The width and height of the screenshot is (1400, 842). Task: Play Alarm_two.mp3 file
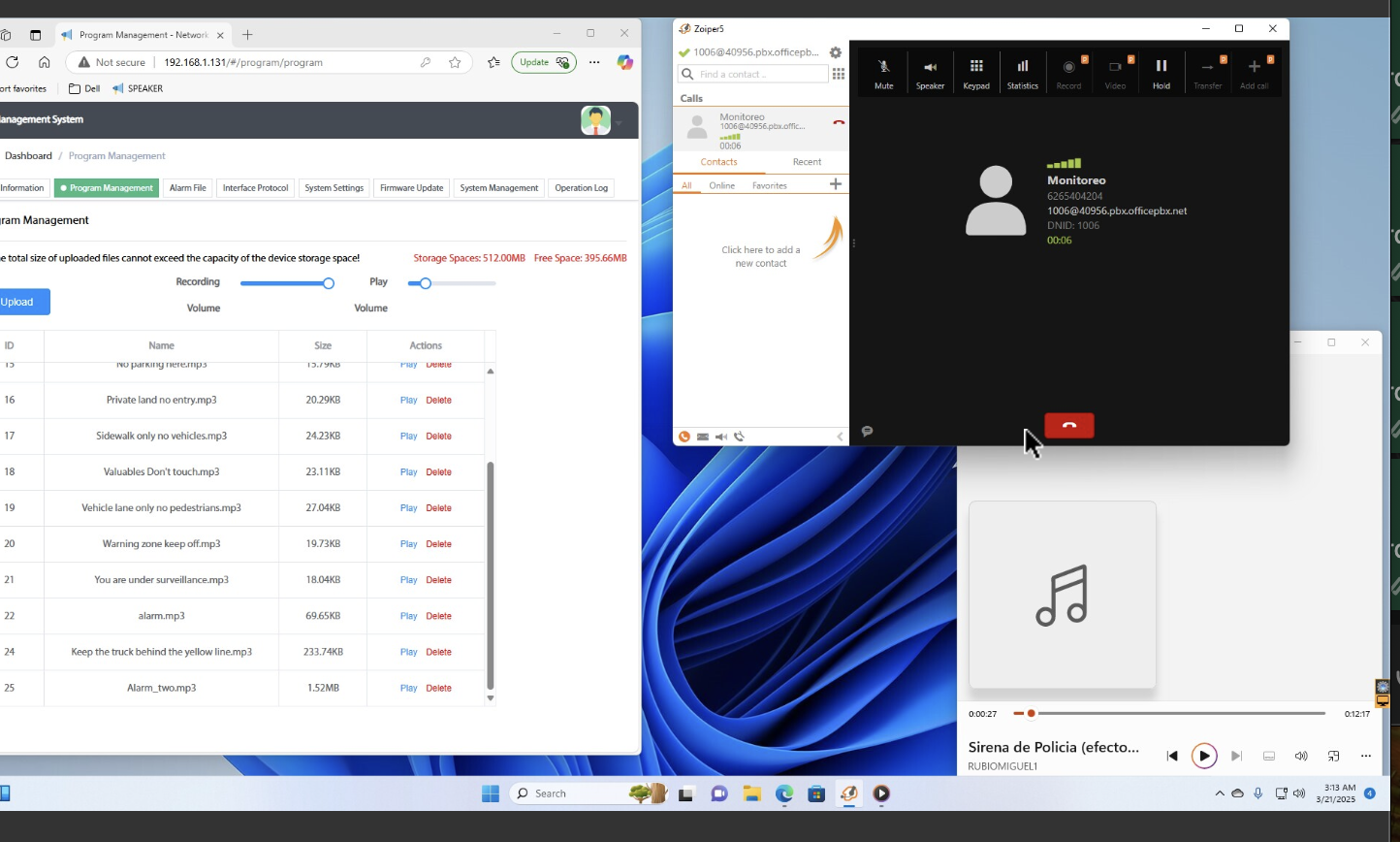pos(408,688)
